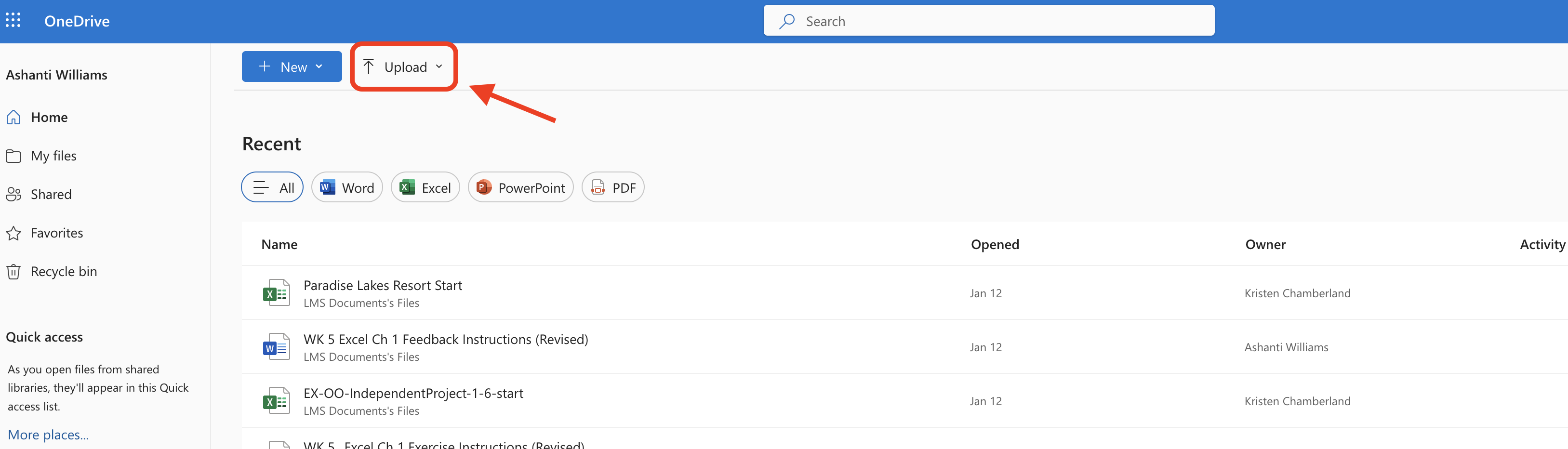Open My files folder icon
Image resolution: width=1568 pixels, height=449 pixels.
tap(13, 157)
